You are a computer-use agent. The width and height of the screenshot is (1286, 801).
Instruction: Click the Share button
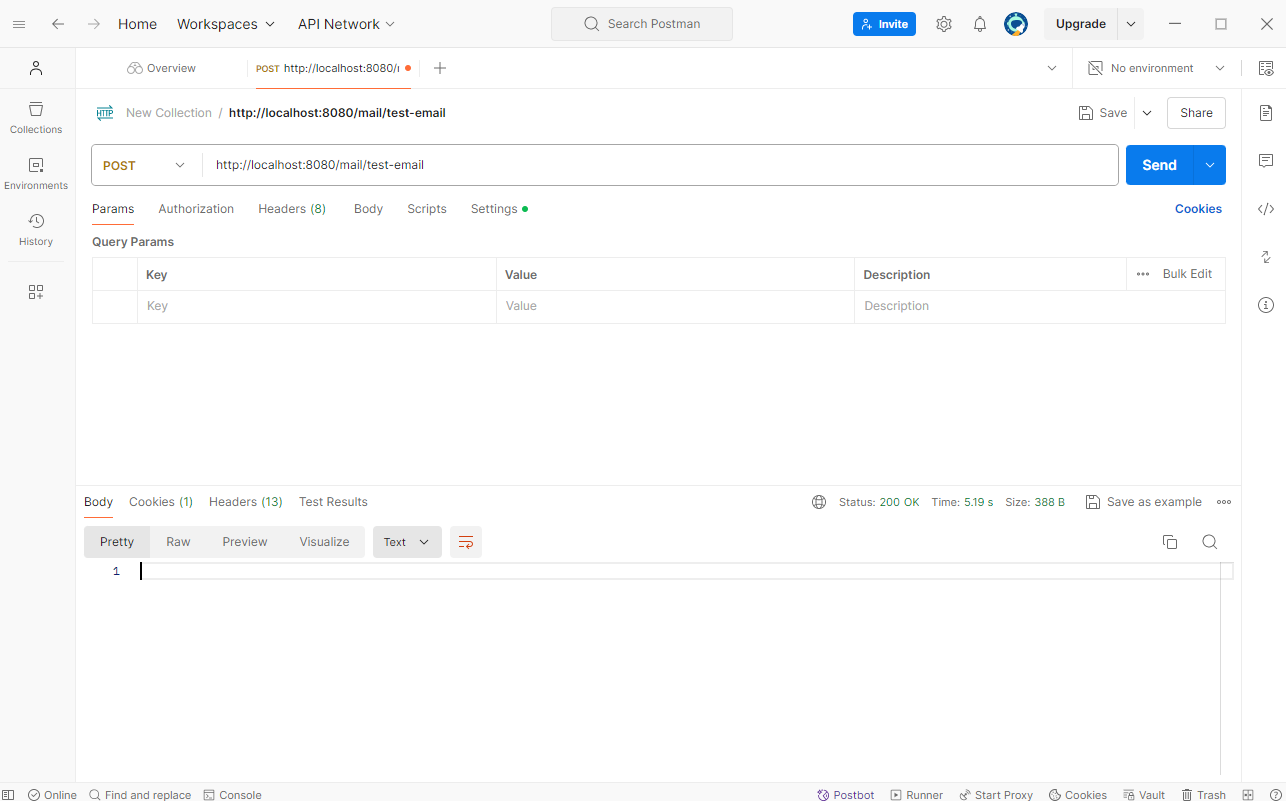[1196, 113]
